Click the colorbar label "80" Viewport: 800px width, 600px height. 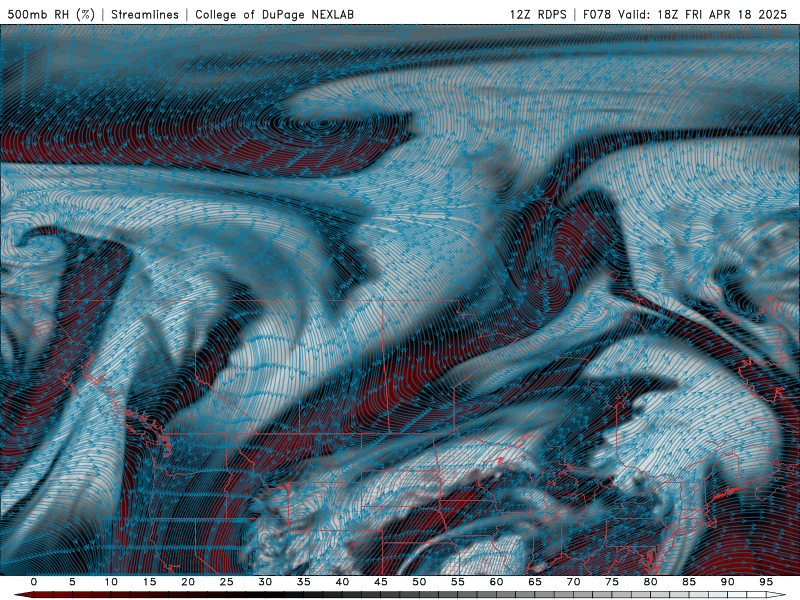point(651,582)
